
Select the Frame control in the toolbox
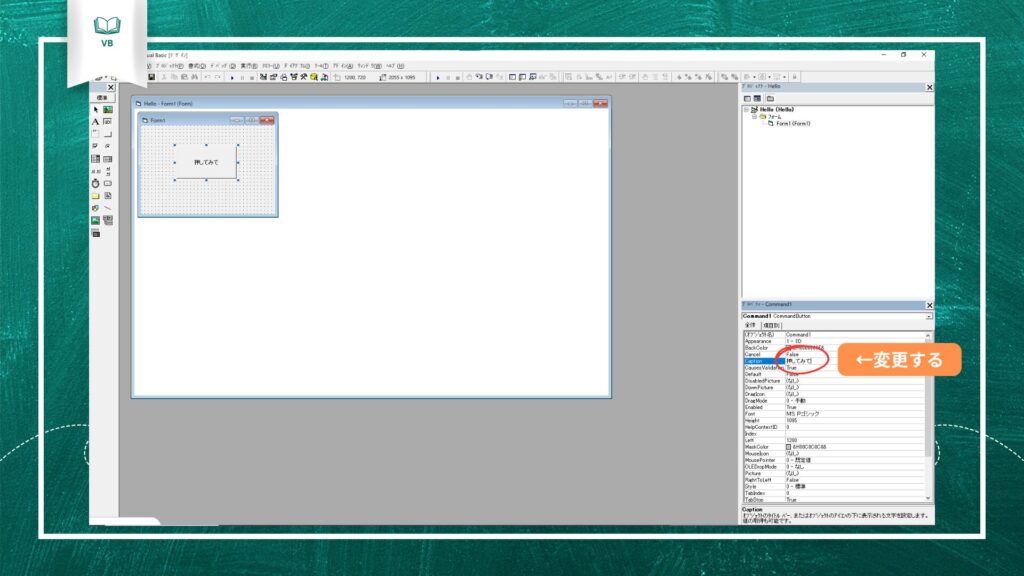click(95, 134)
